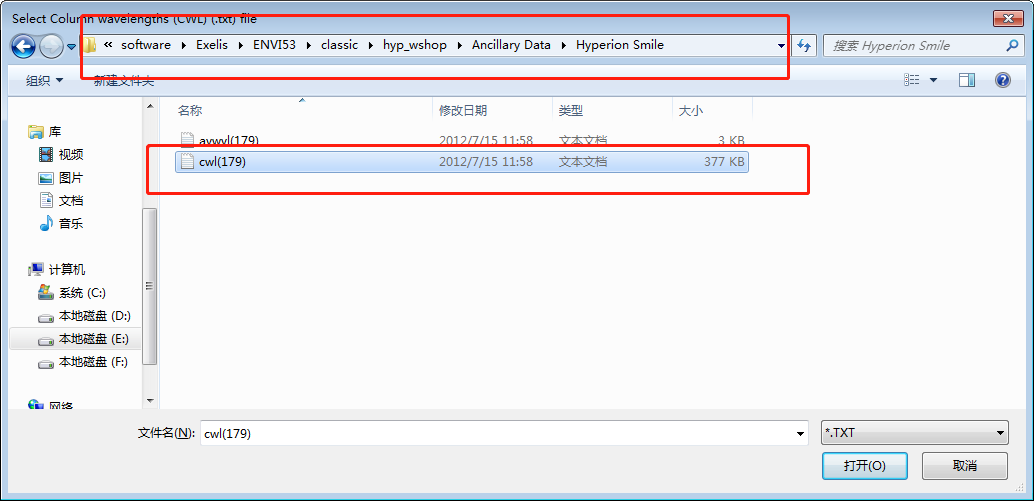Screen dimensions: 1034x501
Task: Click the 'Exelis' breadcrumb segment
Action: click(x=212, y=45)
